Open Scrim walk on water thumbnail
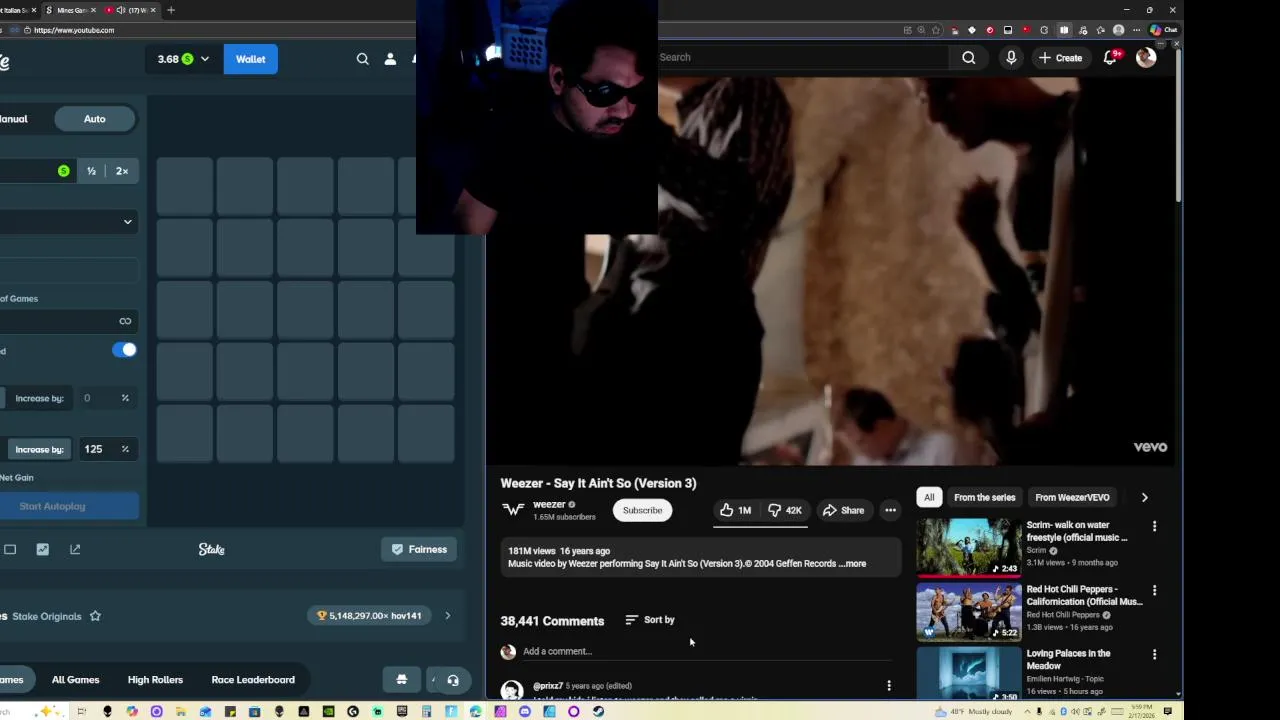This screenshot has height=720, width=1280. [x=969, y=546]
